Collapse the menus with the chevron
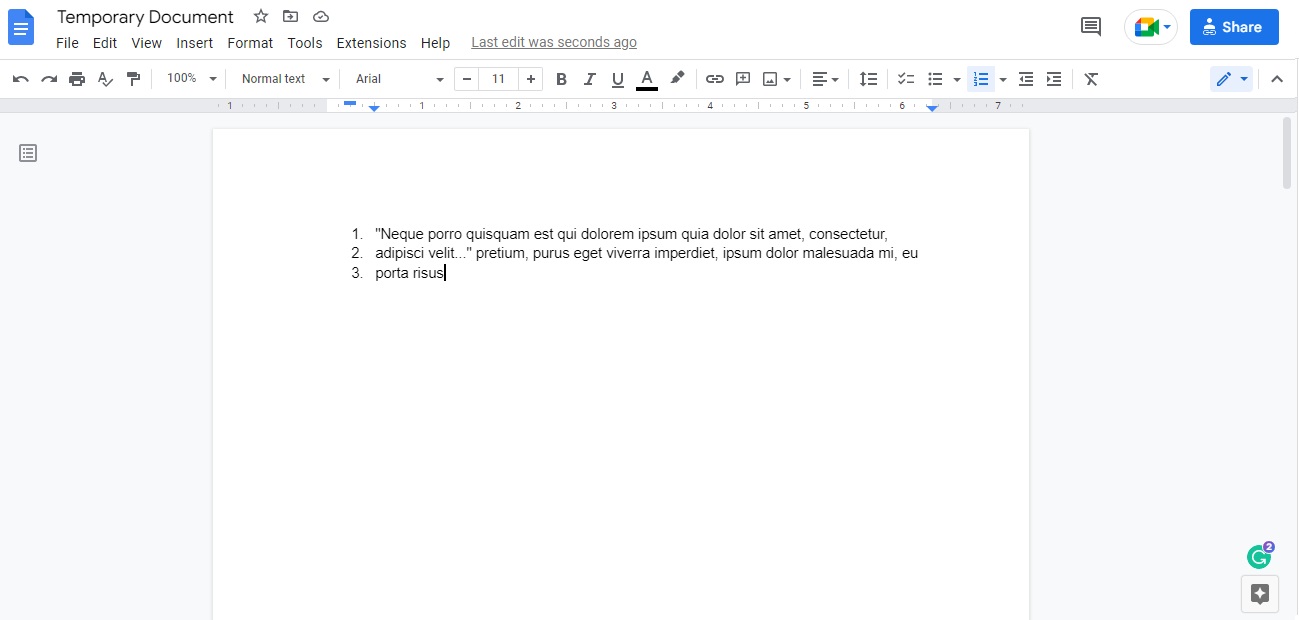The width and height of the screenshot is (1299, 620). [x=1277, y=79]
